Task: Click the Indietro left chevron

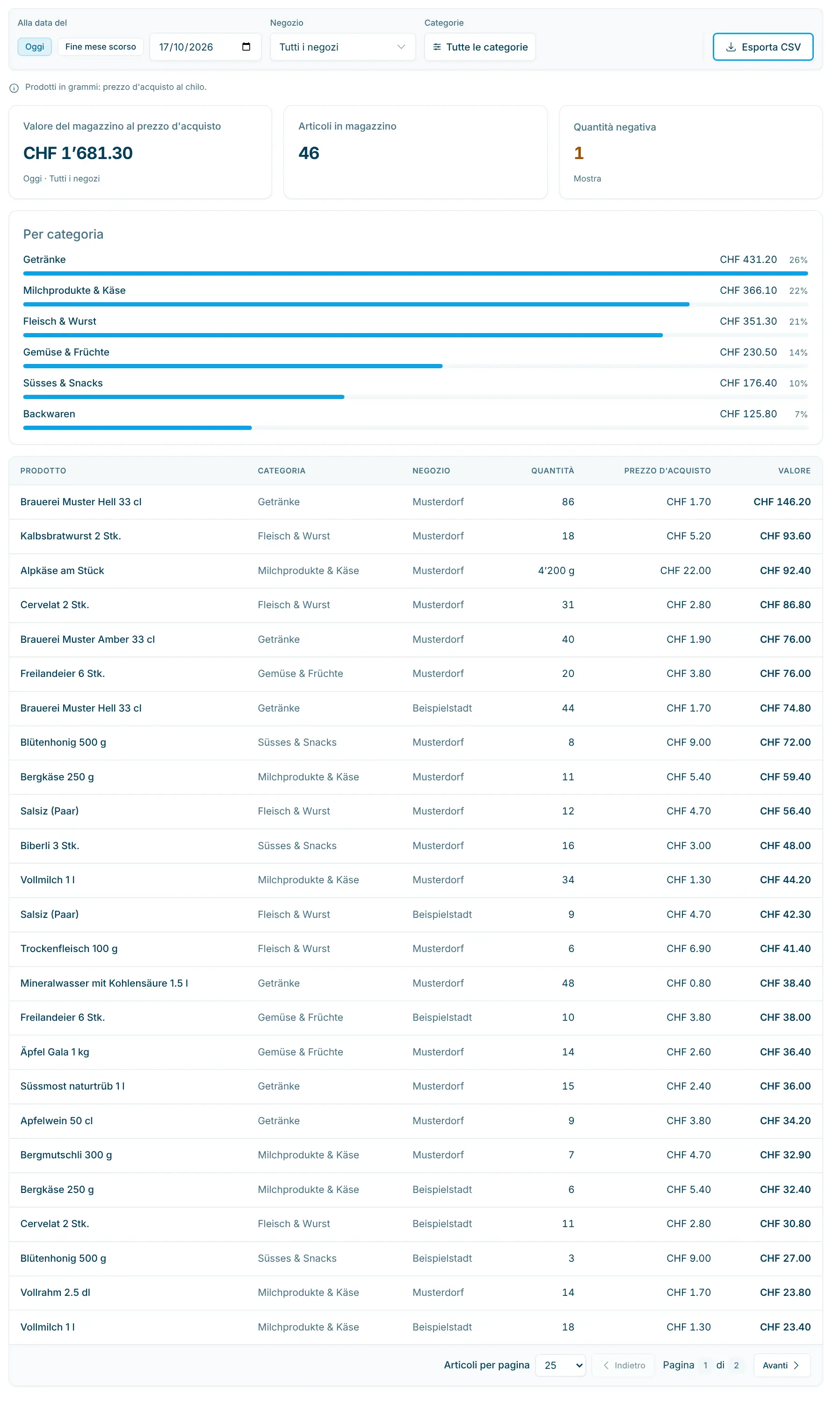Action: [x=606, y=1365]
